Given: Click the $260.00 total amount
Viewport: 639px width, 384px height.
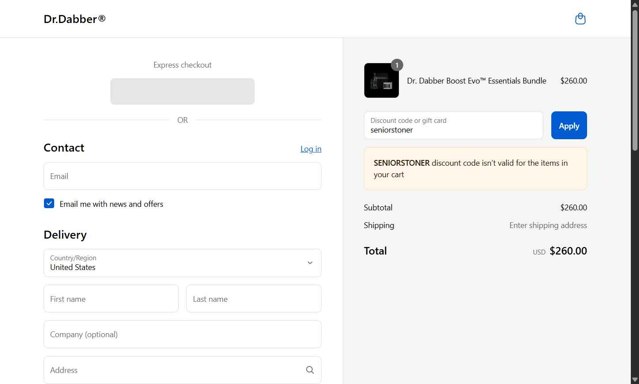Looking at the screenshot, I should click(568, 251).
